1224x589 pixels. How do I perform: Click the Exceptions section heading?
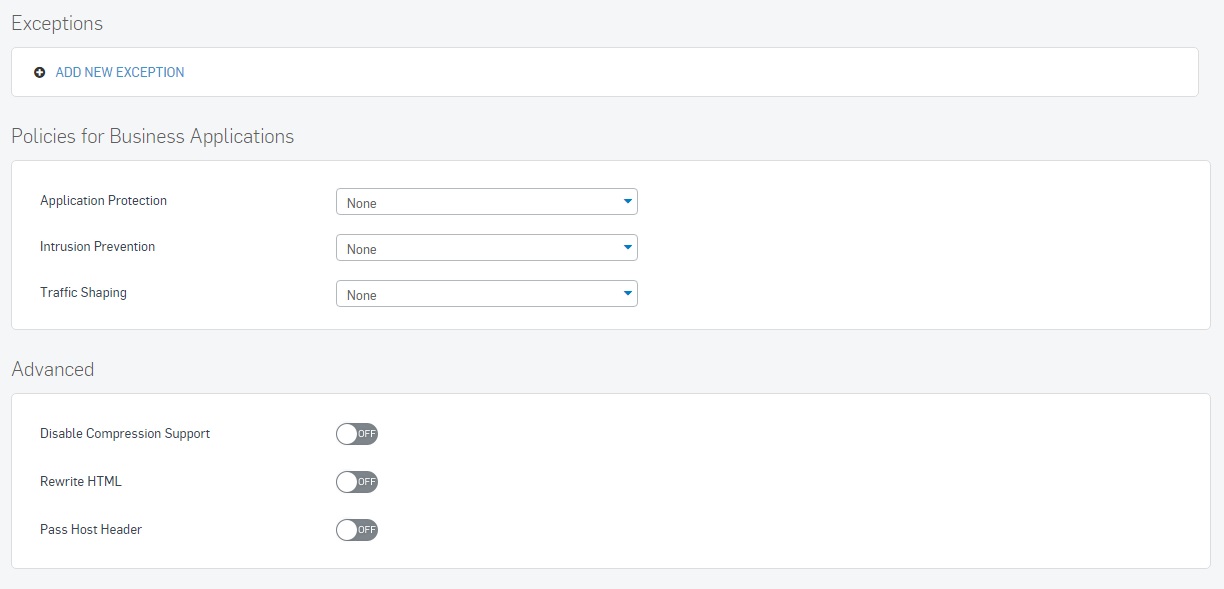click(57, 23)
